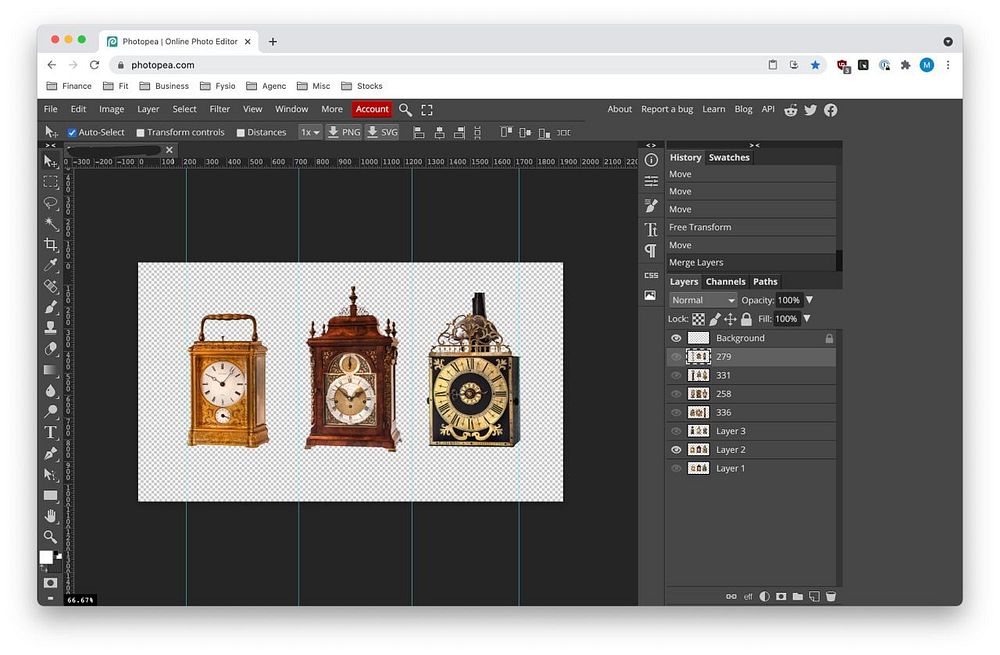Uncheck the Auto-Select checkbox
The width and height of the screenshot is (1000, 655).
click(72, 133)
